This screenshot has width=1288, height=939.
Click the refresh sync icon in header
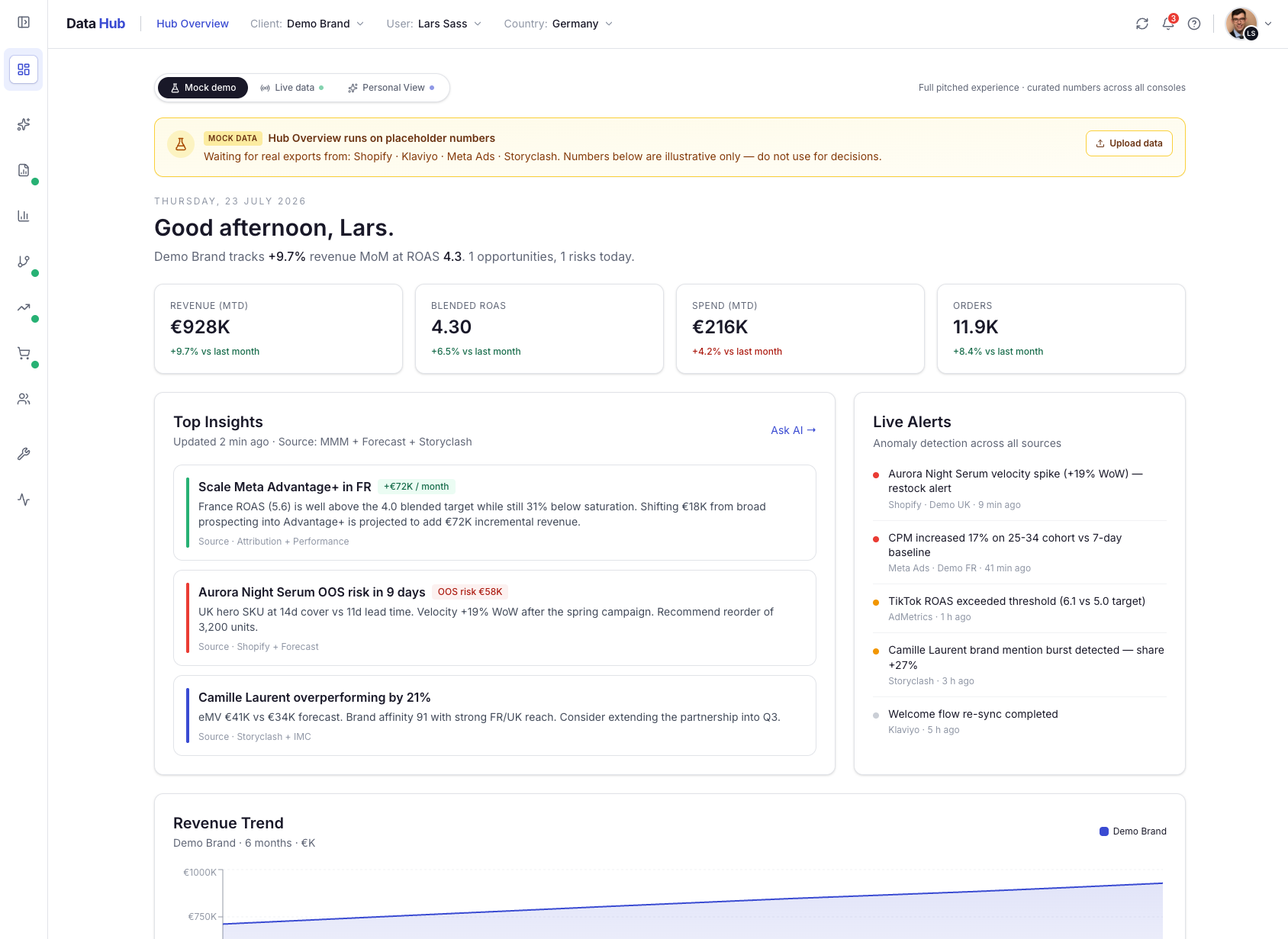click(x=1142, y=24)
